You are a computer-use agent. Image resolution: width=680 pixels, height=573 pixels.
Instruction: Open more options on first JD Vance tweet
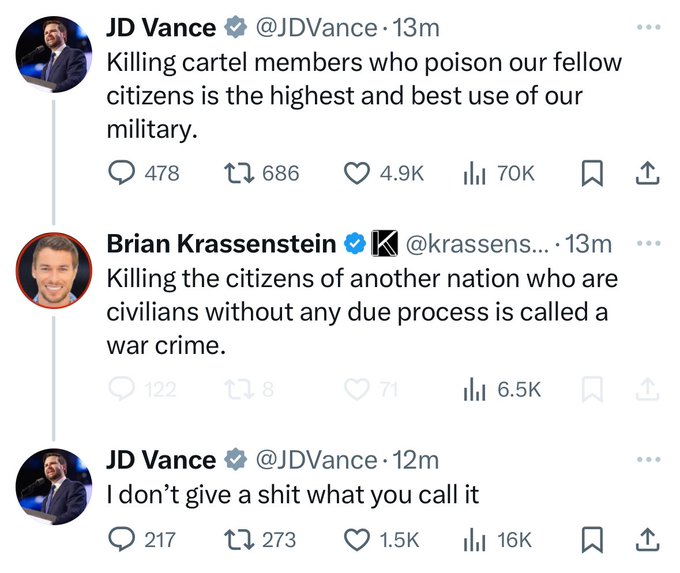point(648,27)
